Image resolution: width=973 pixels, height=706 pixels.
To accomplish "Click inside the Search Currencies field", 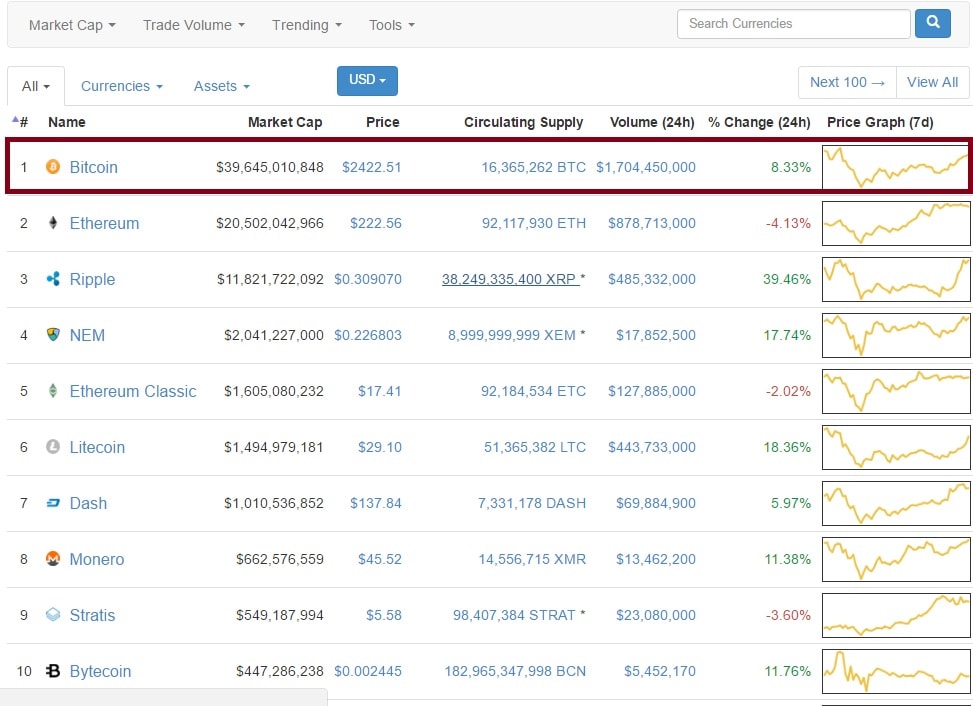I will tap(793, 23).
